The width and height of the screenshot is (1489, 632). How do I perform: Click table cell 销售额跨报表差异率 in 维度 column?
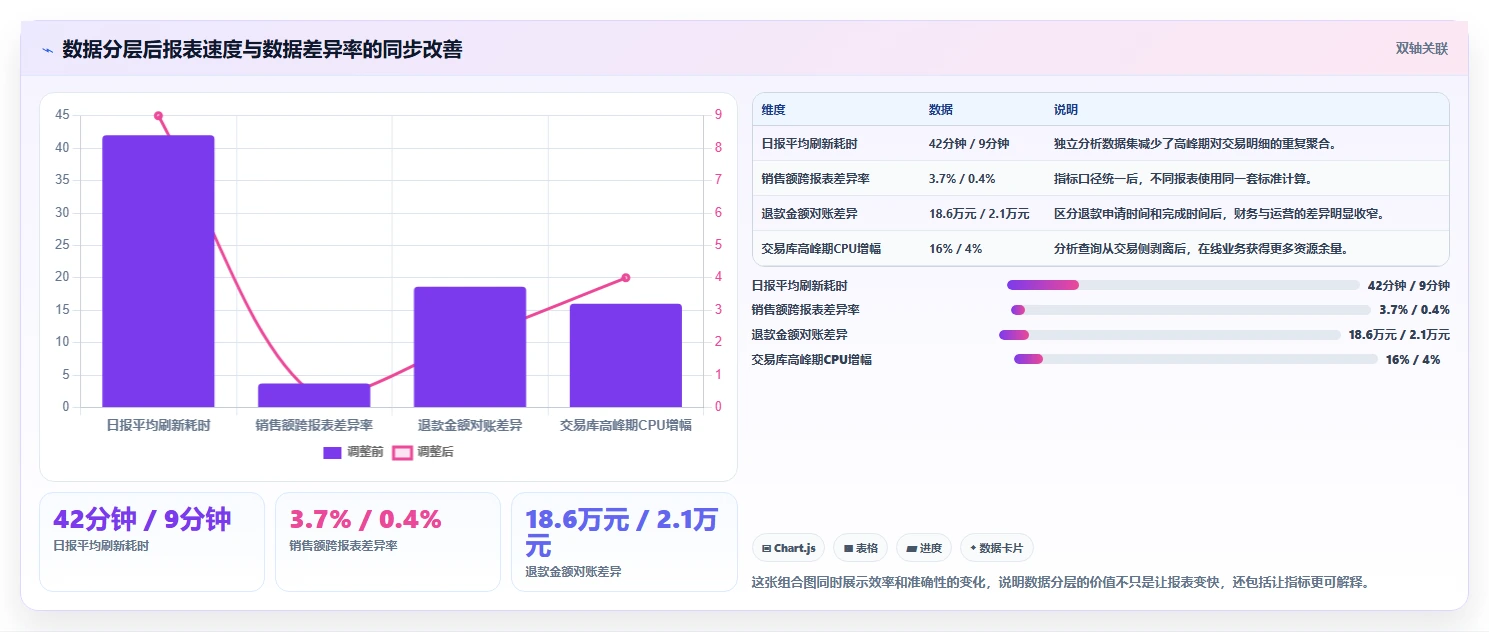tap(815, 179)
